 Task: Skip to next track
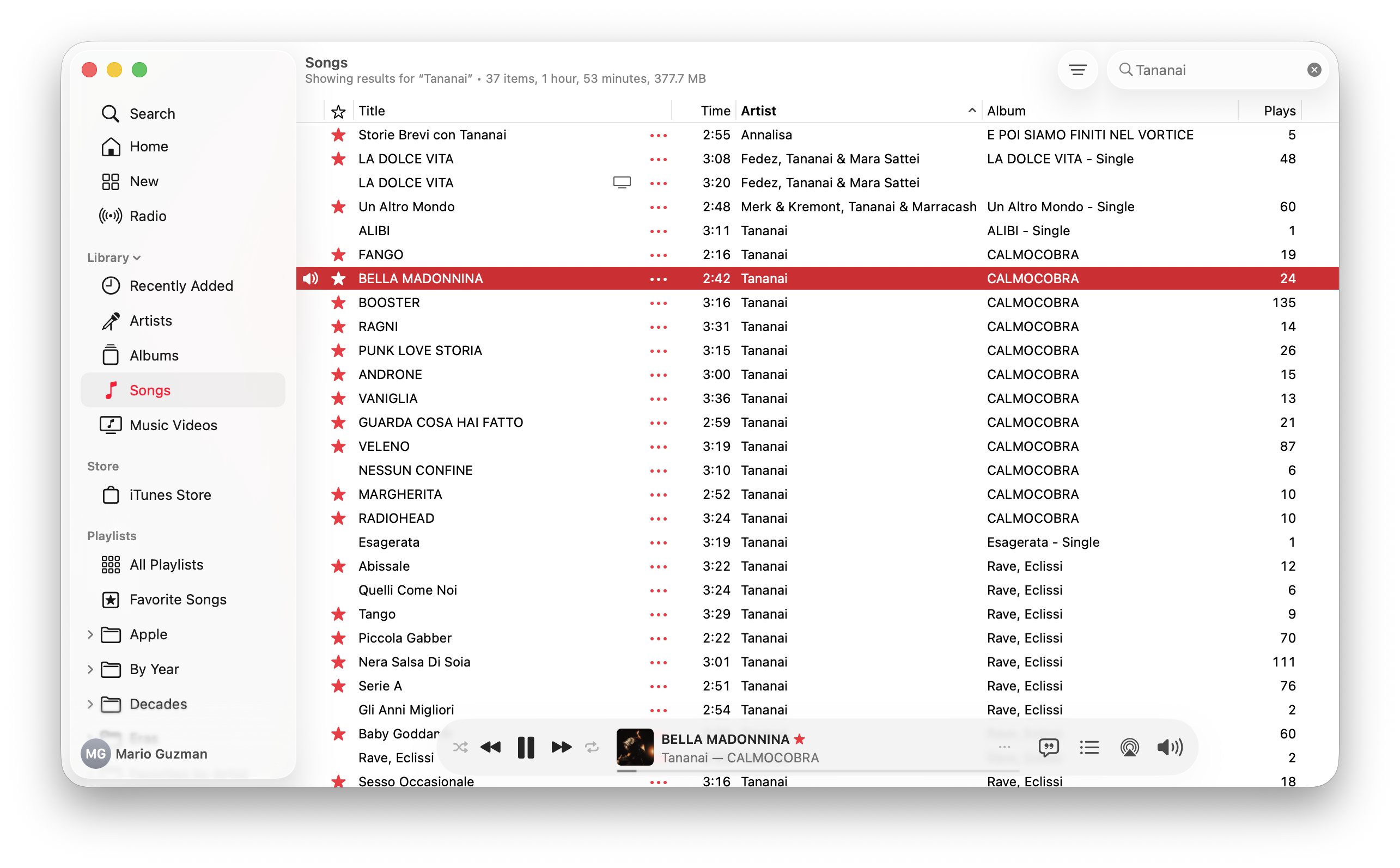[561, 747]
